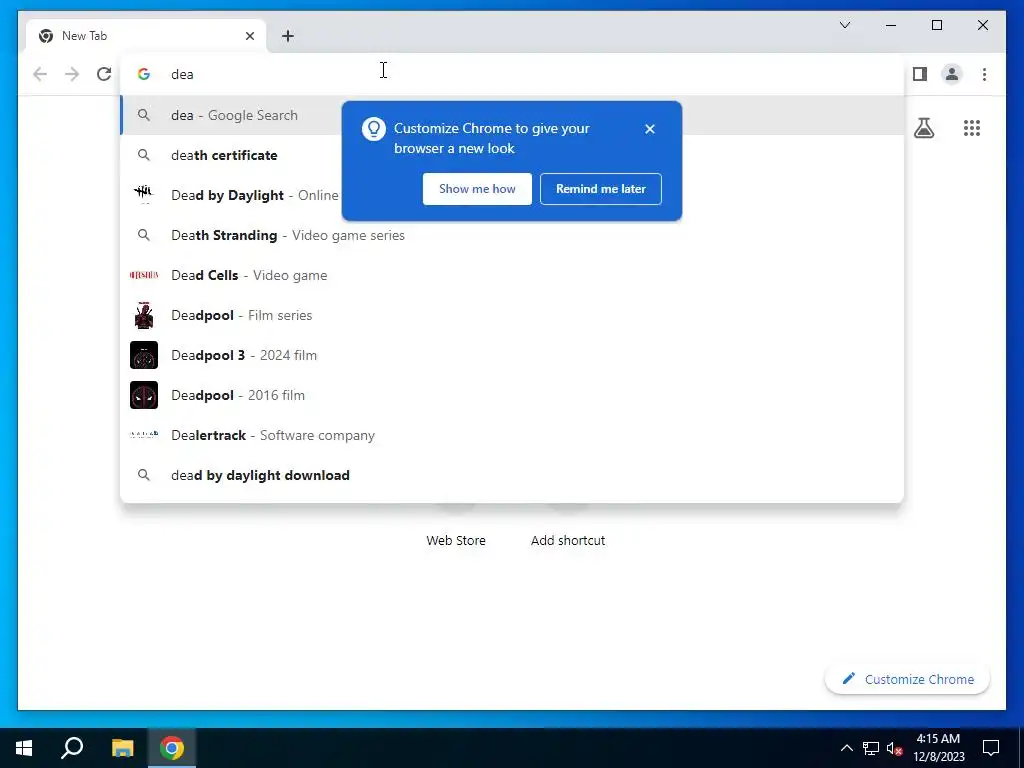This screenshot has height=768, width=1024.
Task: Select 'Deadpool - Film series' suggestion
Action: tap(512, 315)
